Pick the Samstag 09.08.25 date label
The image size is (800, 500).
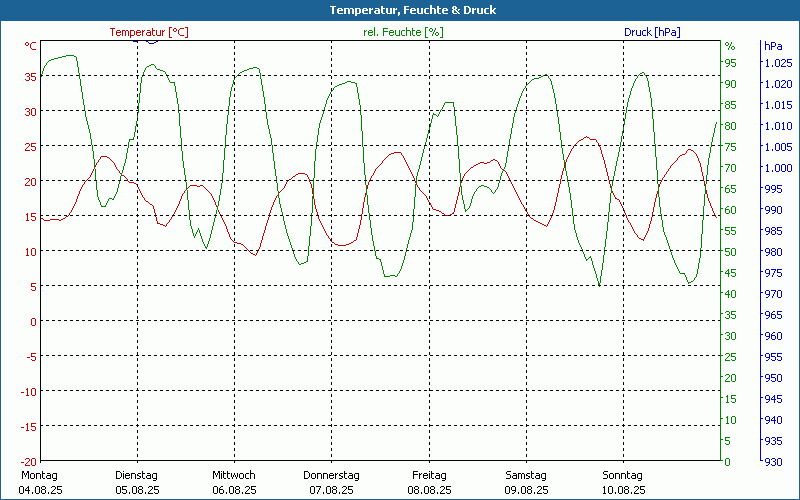(526, 482)
